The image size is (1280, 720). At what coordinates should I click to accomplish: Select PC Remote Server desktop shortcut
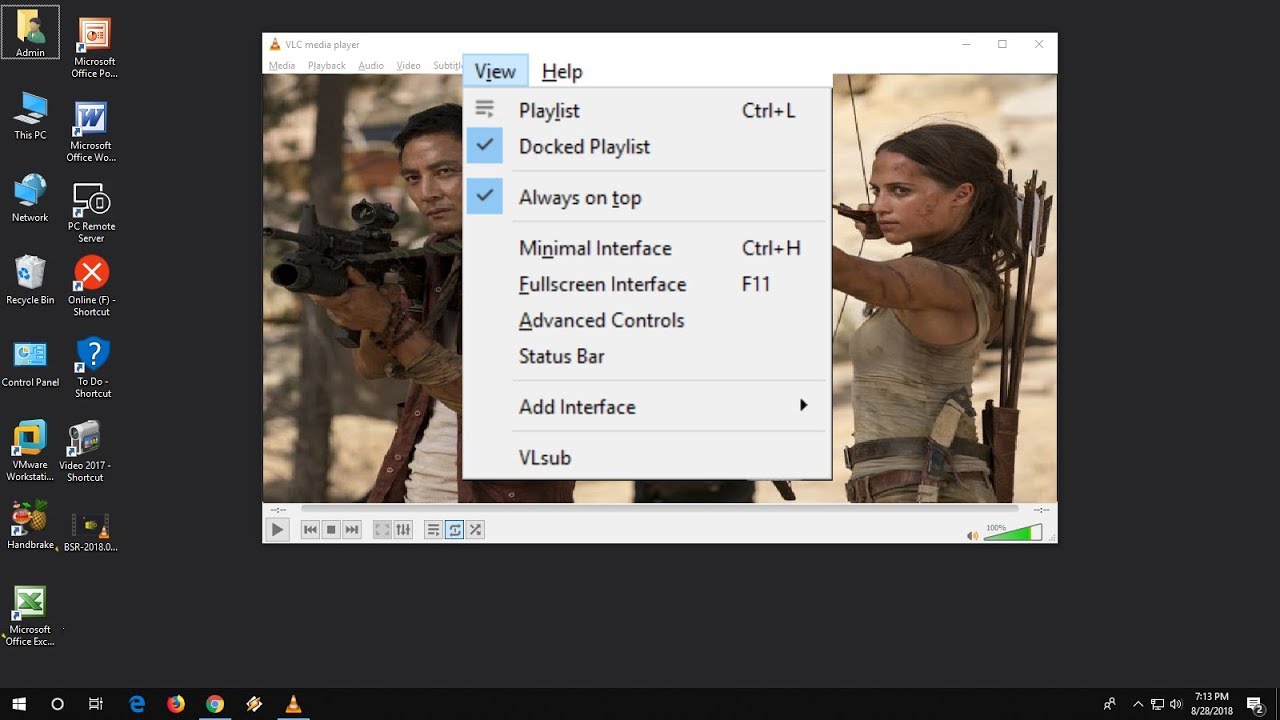coord(91,213)
